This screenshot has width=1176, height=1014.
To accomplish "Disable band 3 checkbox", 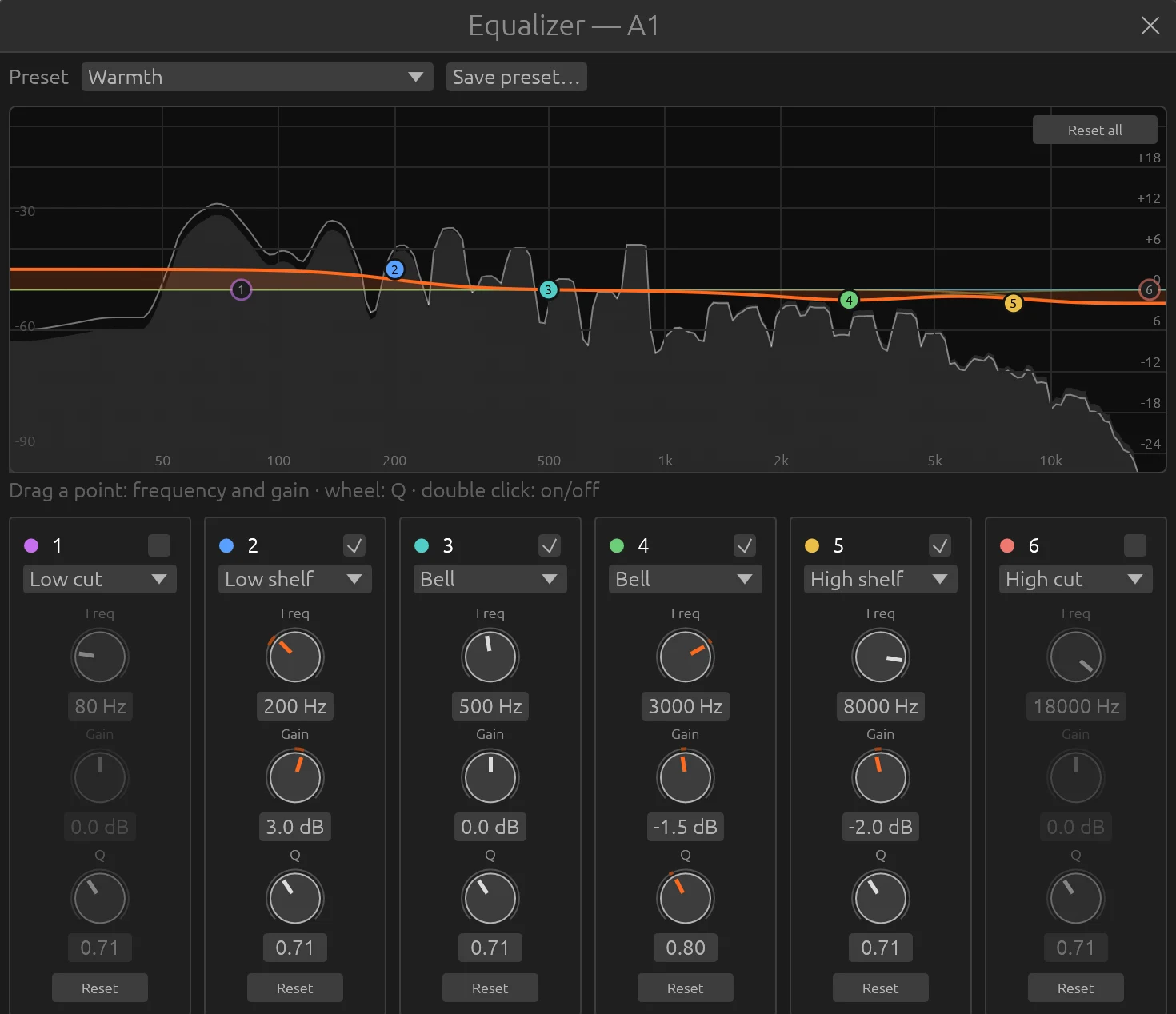I will pyautogui.click(x=550, y=545).
